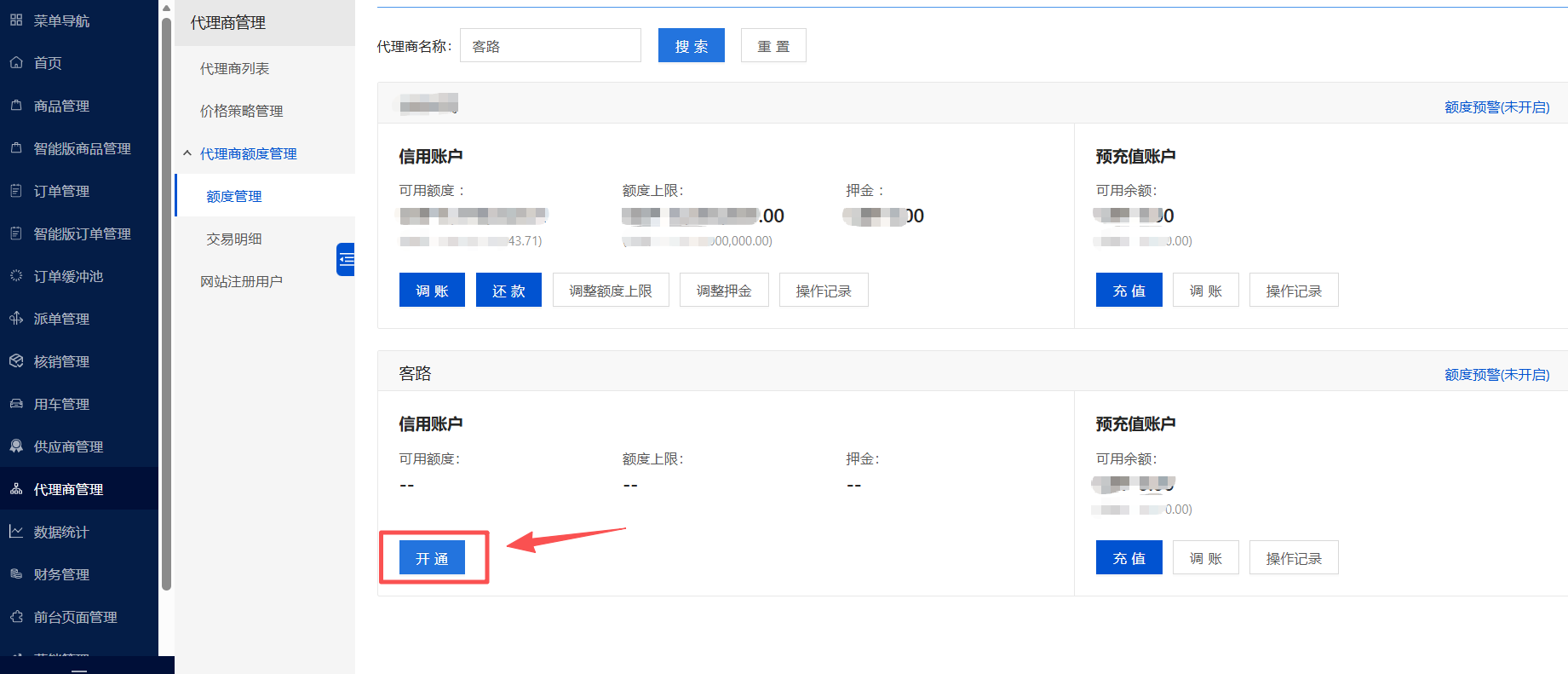The image size is (1568, 674).
Task: Click the 调整额度上限 button
Action: [x=611, y=290]
